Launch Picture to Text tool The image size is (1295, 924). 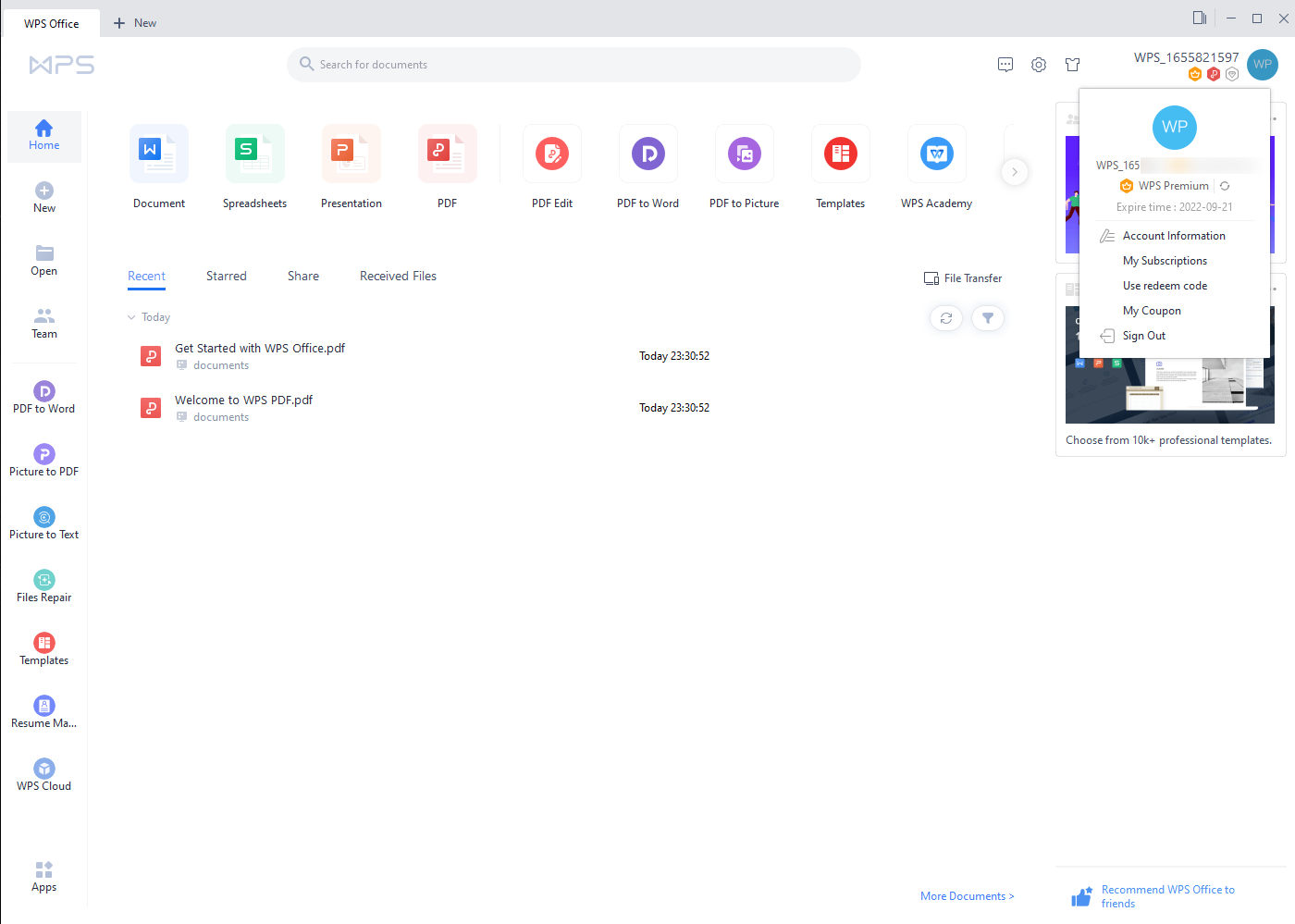43,524
